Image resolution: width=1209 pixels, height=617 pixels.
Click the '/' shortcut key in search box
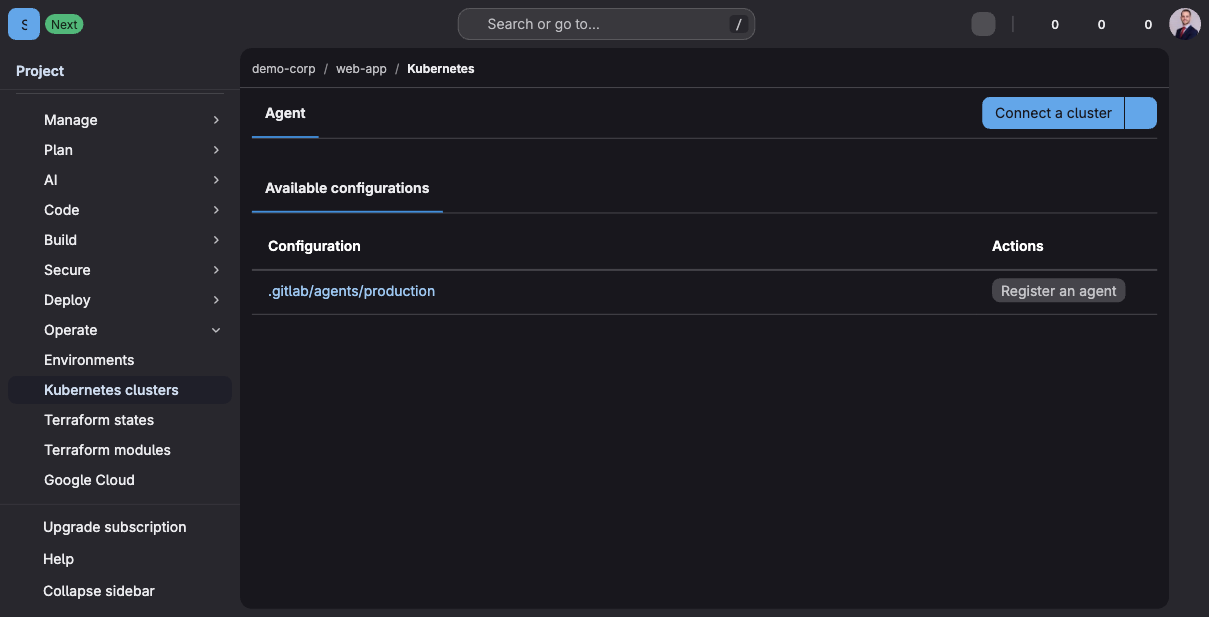(739, 25)
